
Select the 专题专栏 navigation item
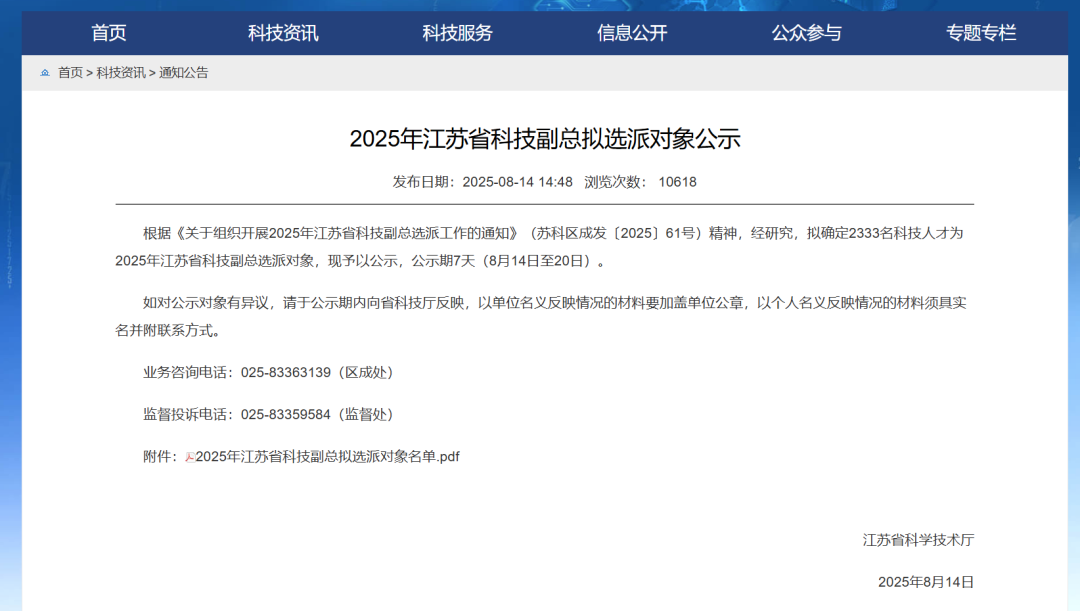pyautogui.click(x=981, y=33)
